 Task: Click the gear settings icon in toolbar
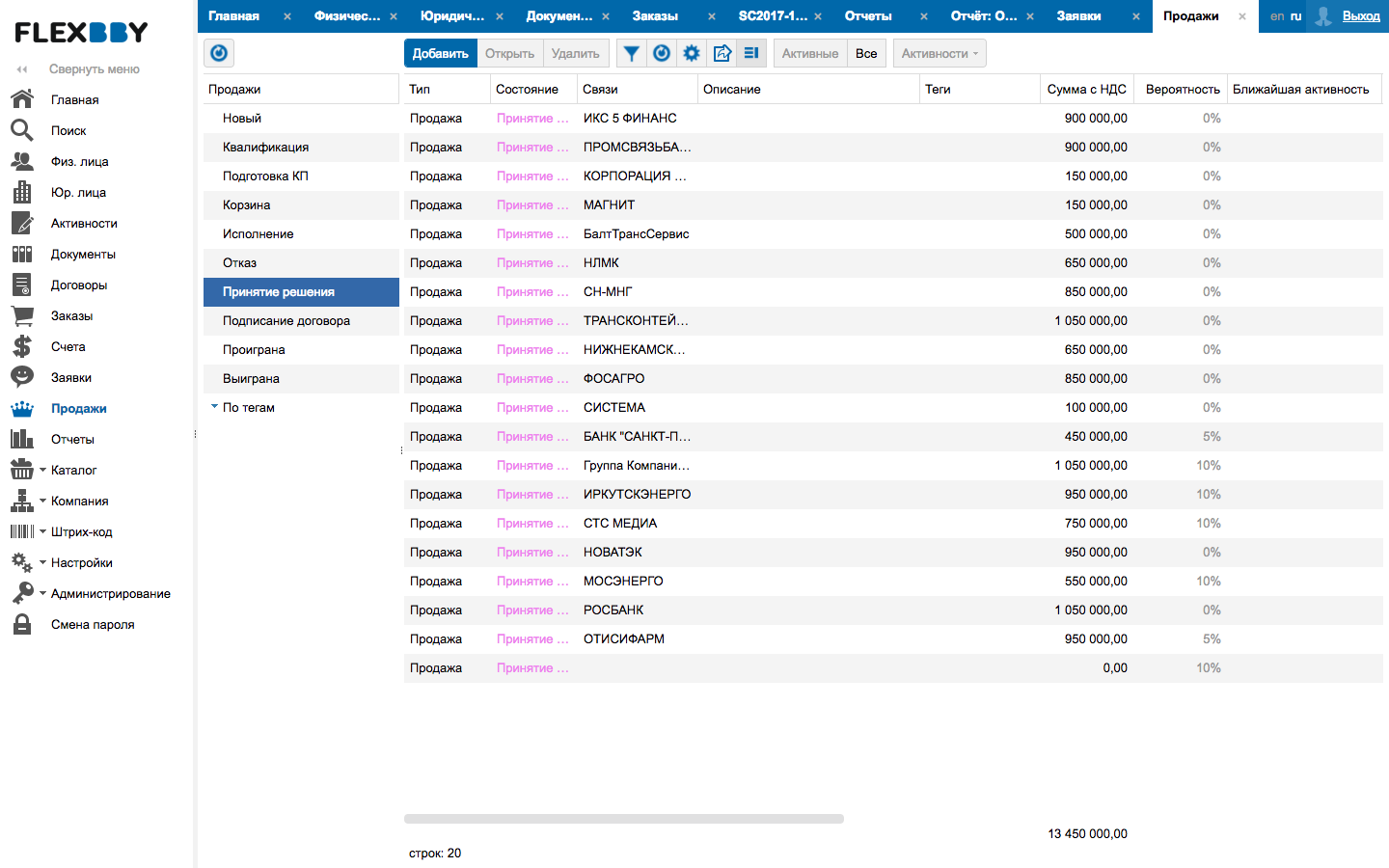coord(692,54)
